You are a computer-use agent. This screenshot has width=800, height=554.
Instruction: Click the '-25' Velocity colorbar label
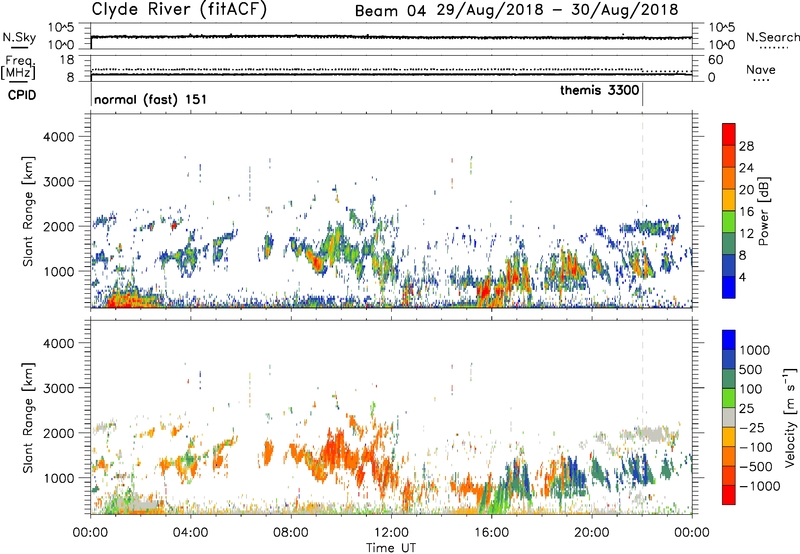click(751, 427)
